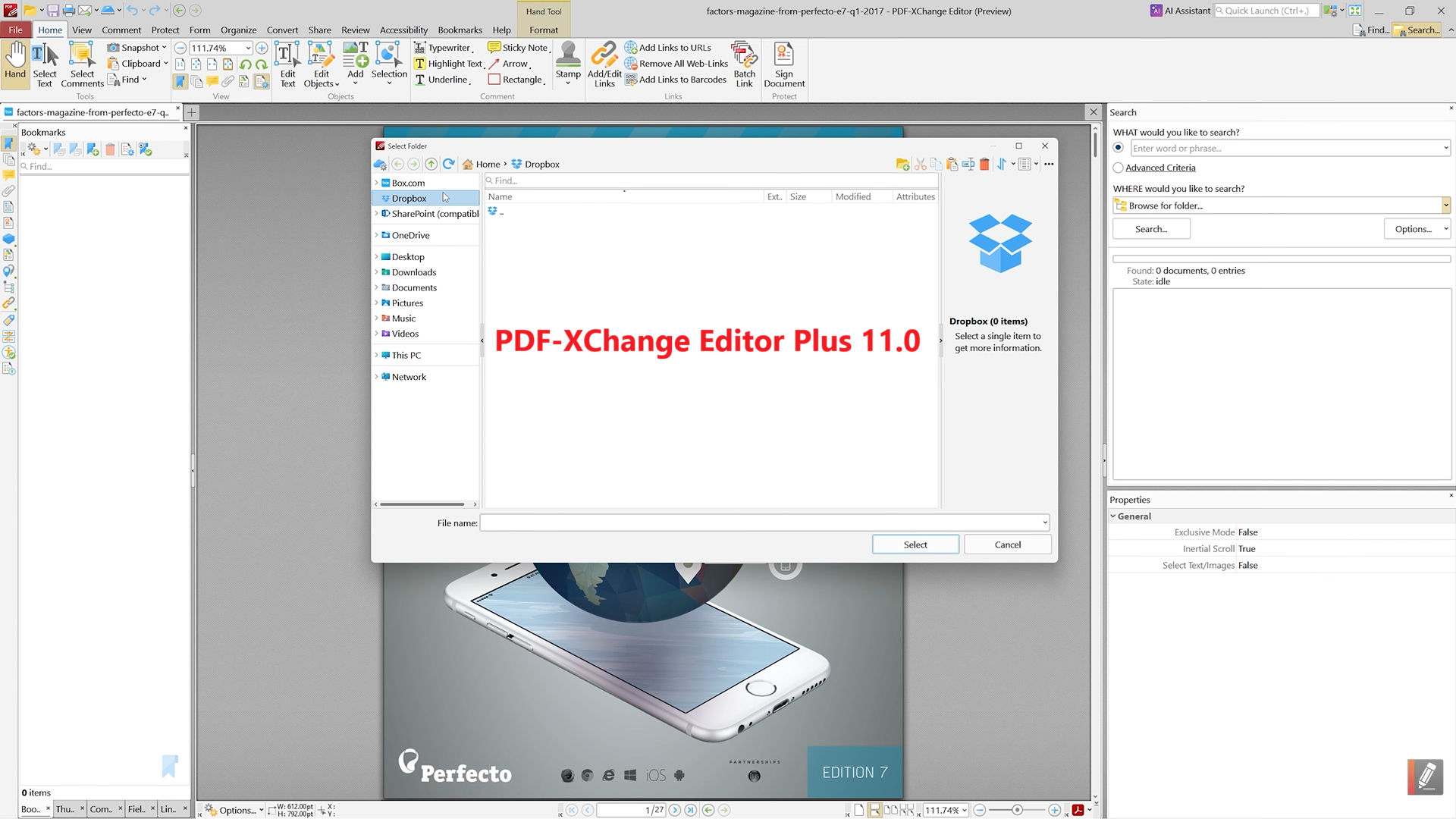The image size is (1456, 819).
Task: Click Home in dialog breadcrumb
Action: 488,164
